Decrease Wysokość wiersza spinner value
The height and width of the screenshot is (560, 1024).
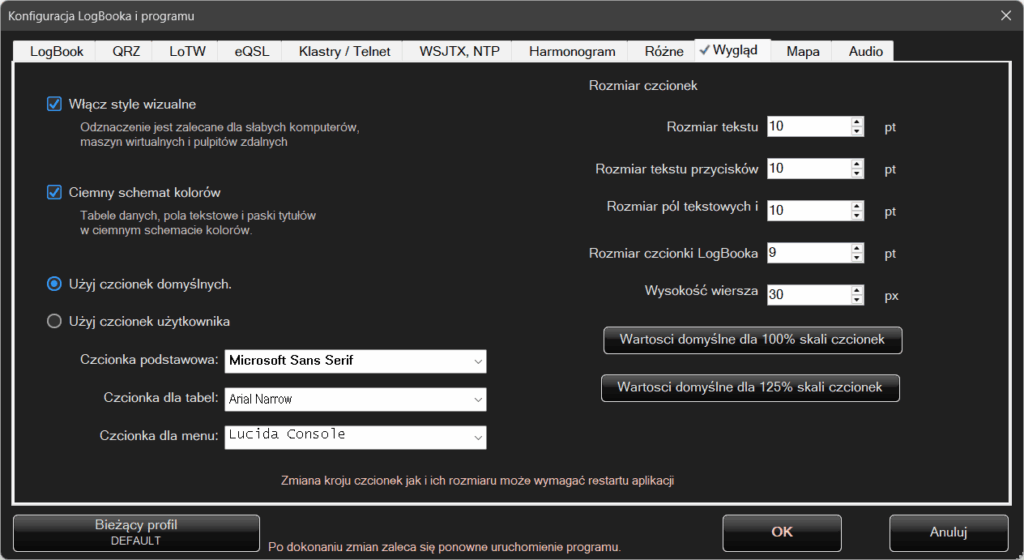pyautogui.click(x=857, y=300)
